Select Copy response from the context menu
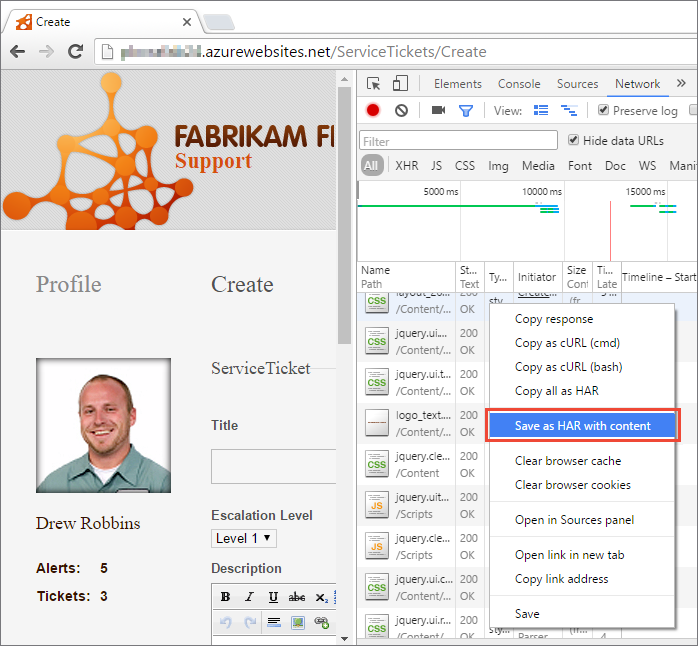The image size is (698, 646). click(x=582, y=319)
